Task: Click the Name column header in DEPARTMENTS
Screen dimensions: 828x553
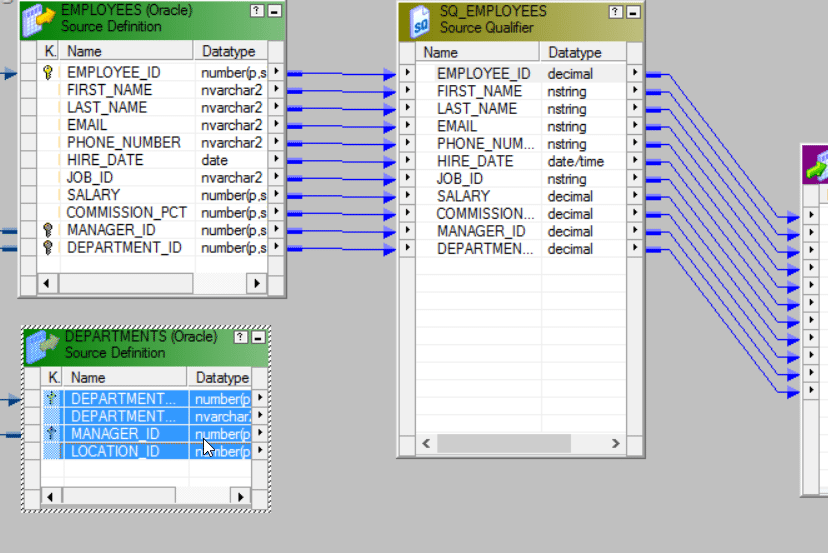Action: point(125,378)
